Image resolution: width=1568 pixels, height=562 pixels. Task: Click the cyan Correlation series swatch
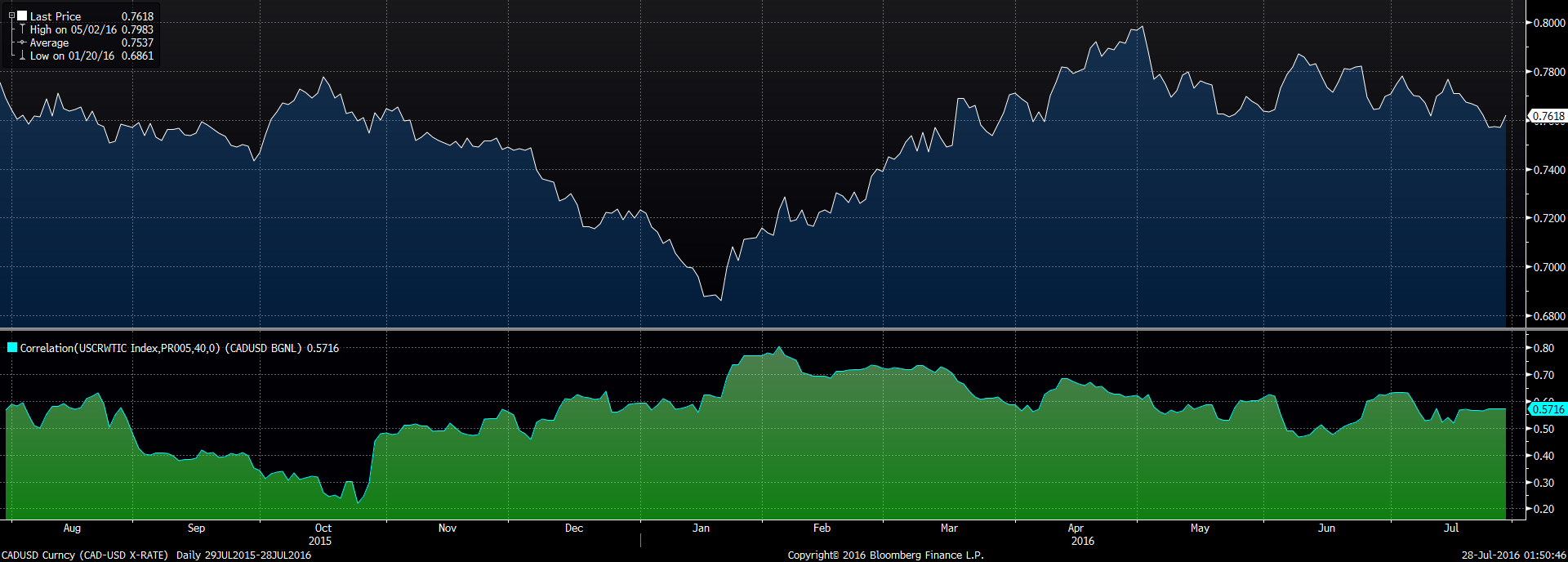(12, 348)
